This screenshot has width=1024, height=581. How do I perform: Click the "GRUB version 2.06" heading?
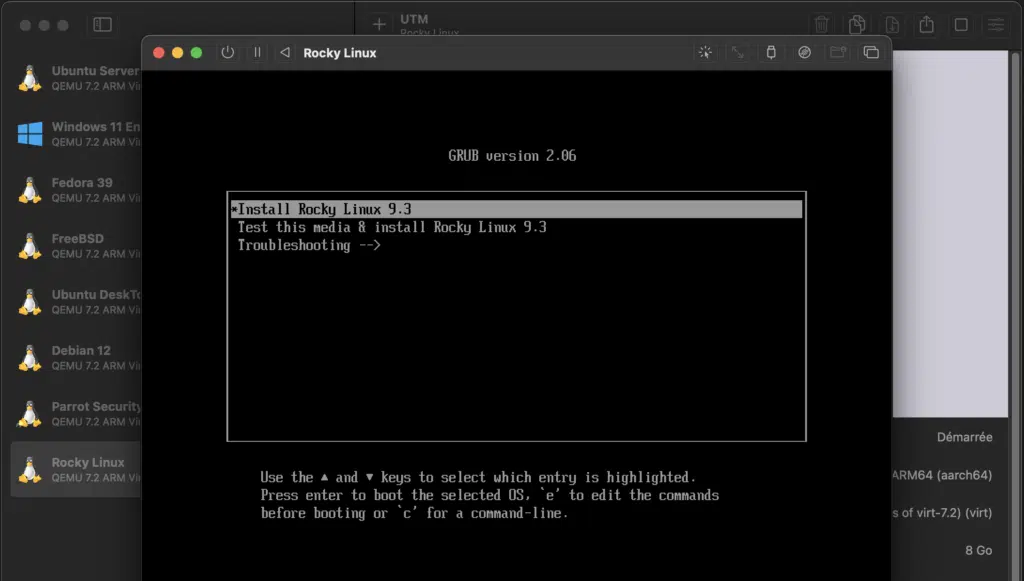pyautogui.click(x=512, y=155)
